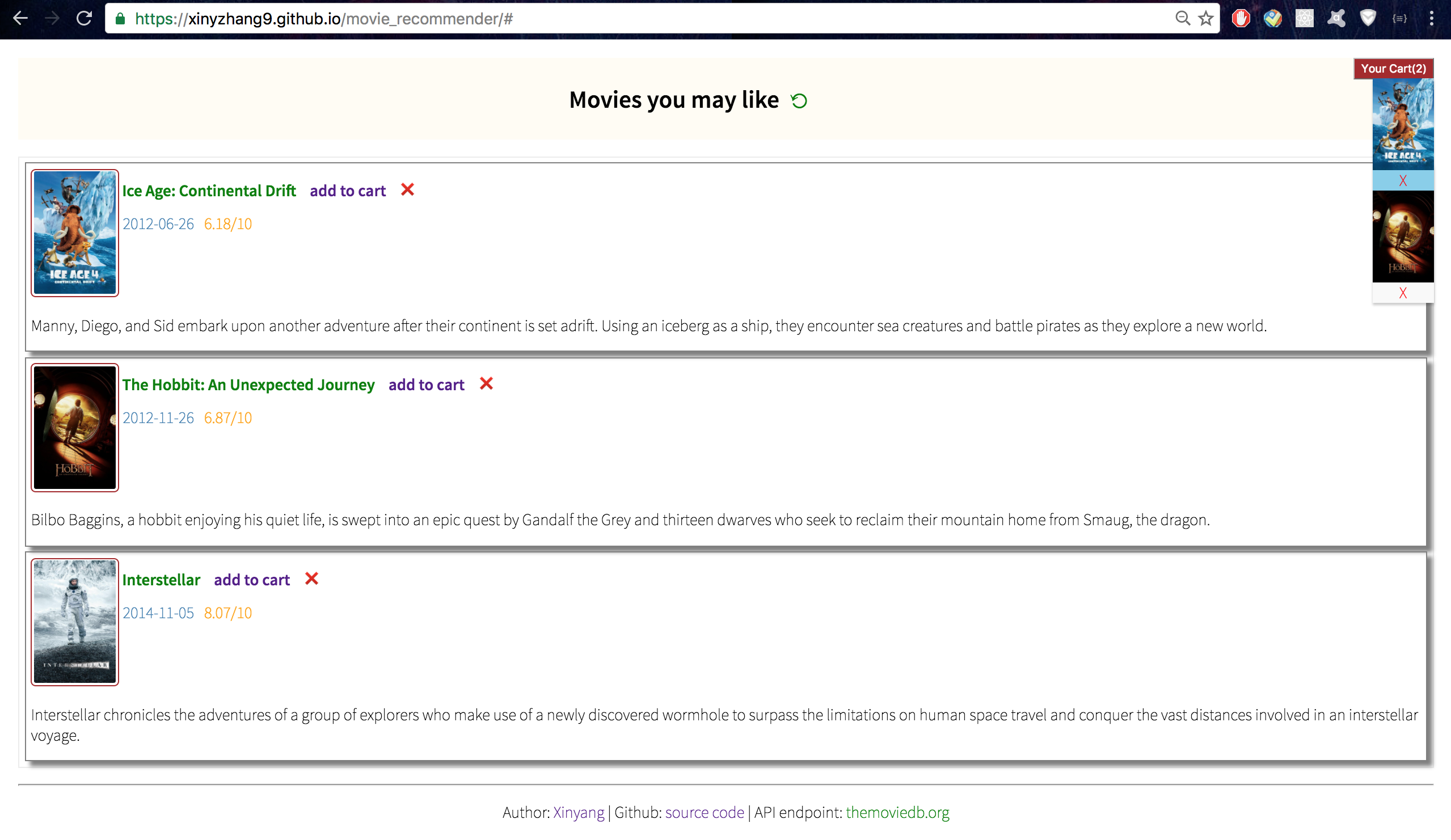Add The Hobbit to cart
1451x840 pixels.
click(x=426, y=385)
